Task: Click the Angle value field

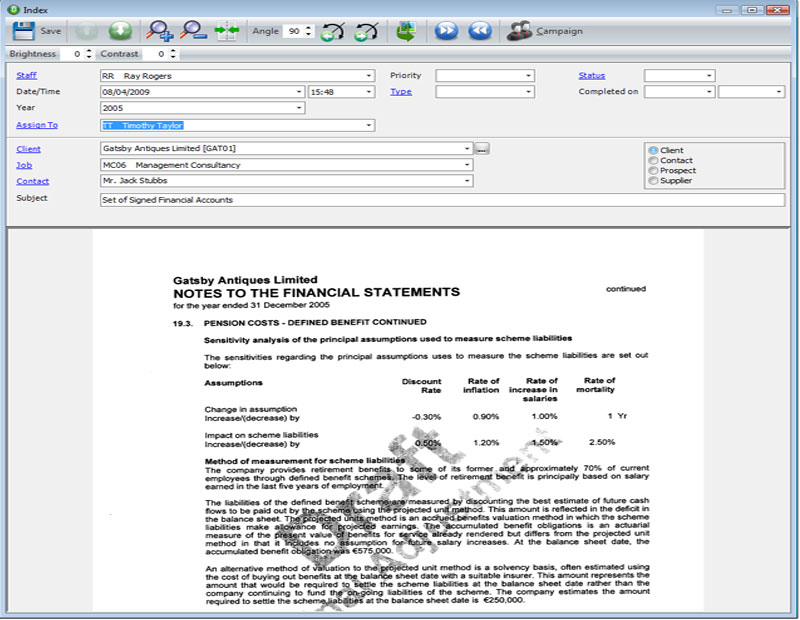Action: click(294, 31)
